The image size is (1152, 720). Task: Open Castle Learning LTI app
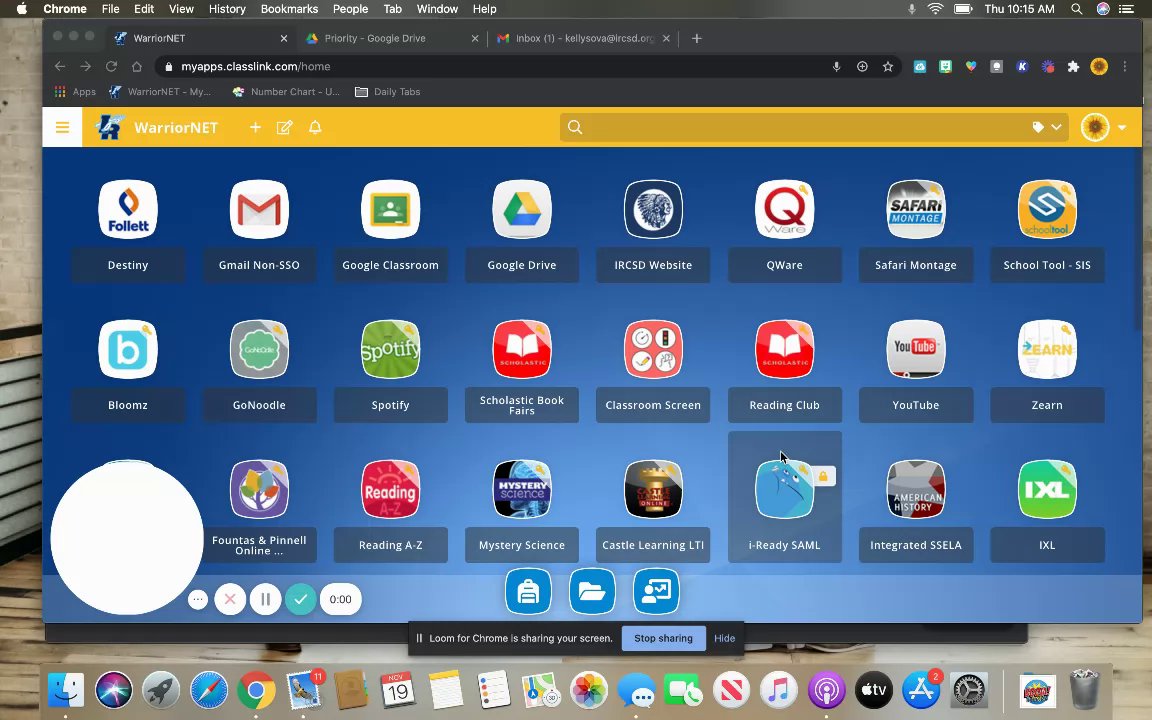pyautogui.click(x=653, y=489)
